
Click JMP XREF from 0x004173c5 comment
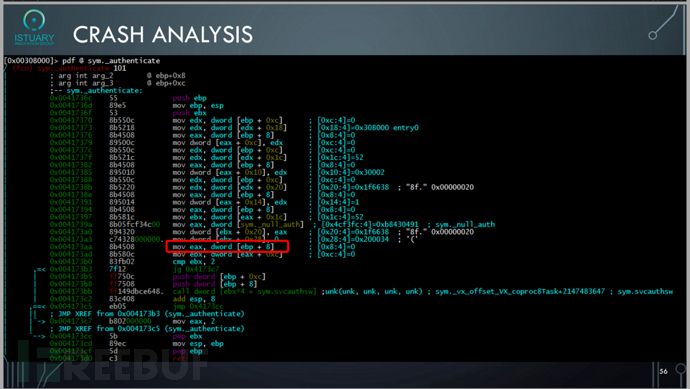[x=147, y=329]
